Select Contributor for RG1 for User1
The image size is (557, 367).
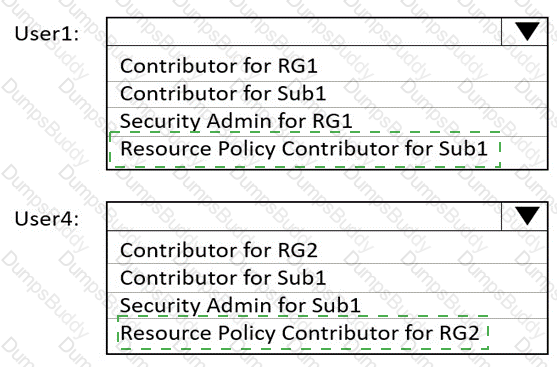coord(327,66)
